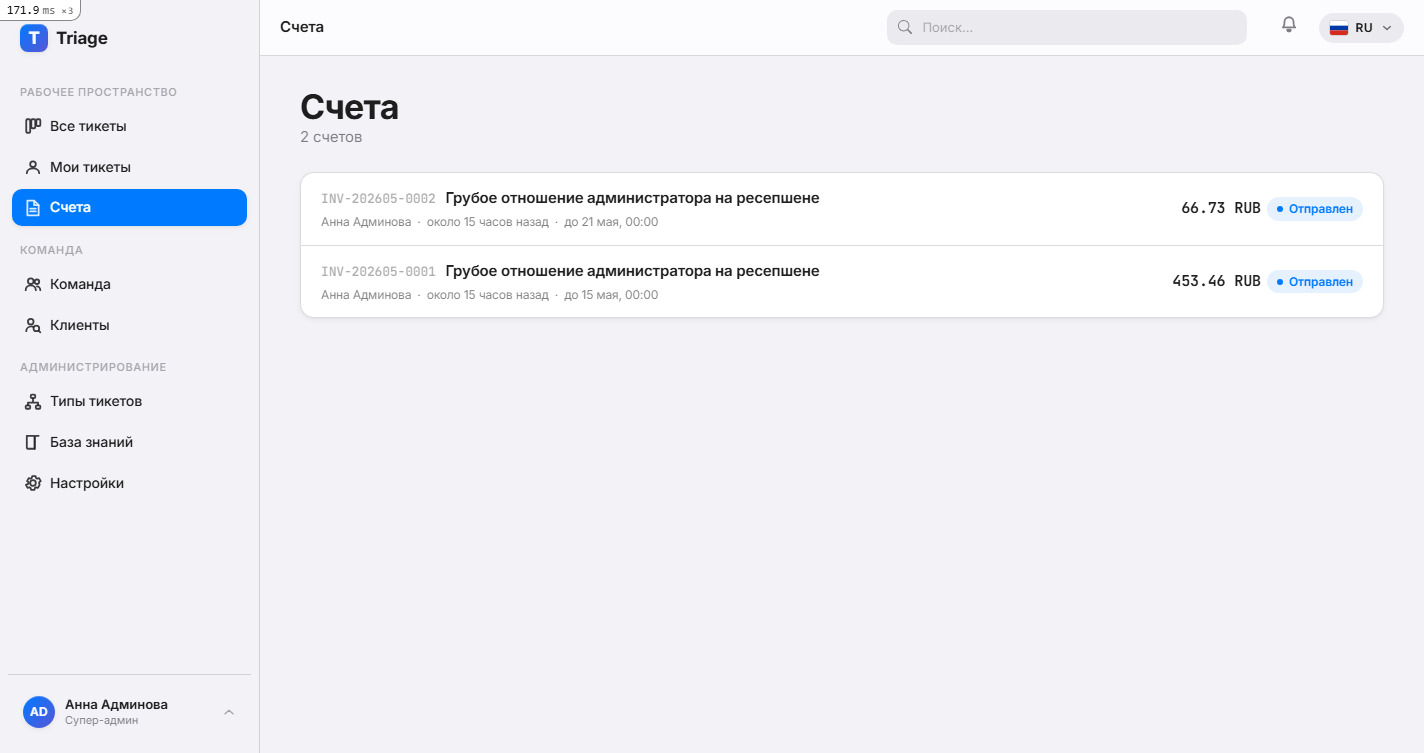Click the 453.46 RUB amount
Screen dimensions: 1424x753
coord(1216,281)
